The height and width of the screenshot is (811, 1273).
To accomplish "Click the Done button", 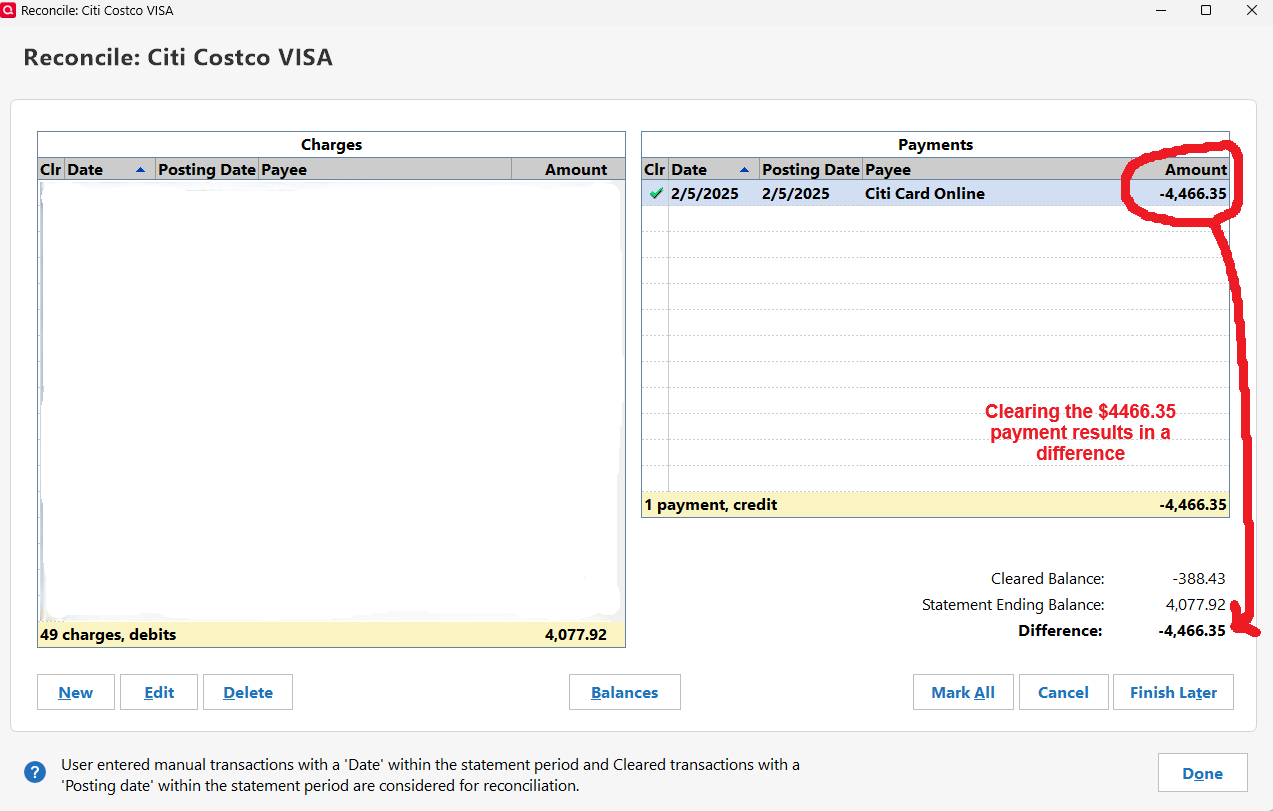I will (x=1203, y=773).
